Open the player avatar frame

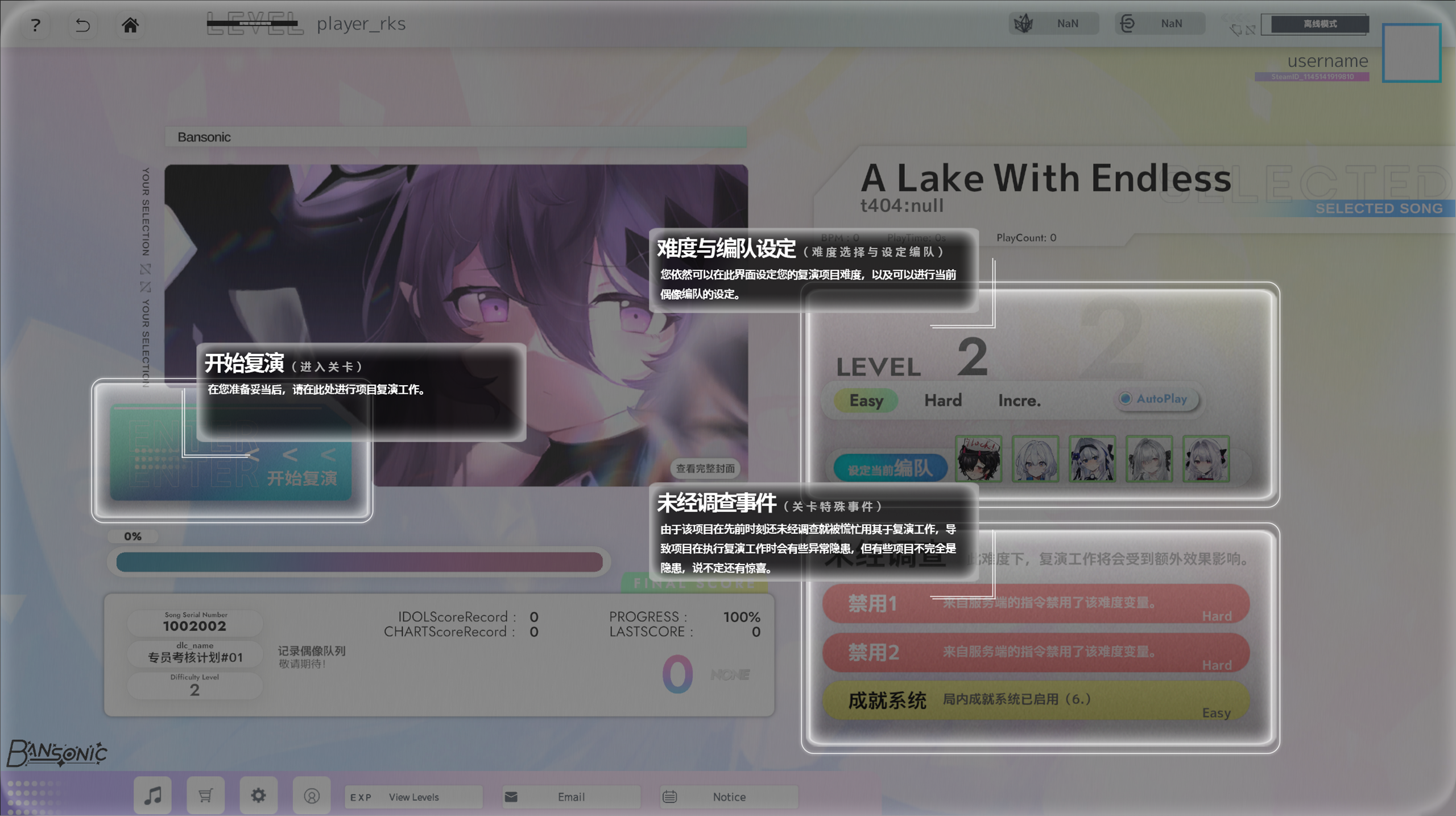[1412, 53]
